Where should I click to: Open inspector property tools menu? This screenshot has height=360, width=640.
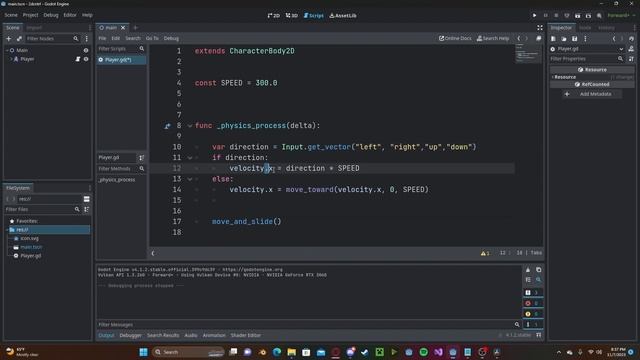coord(631,59)
